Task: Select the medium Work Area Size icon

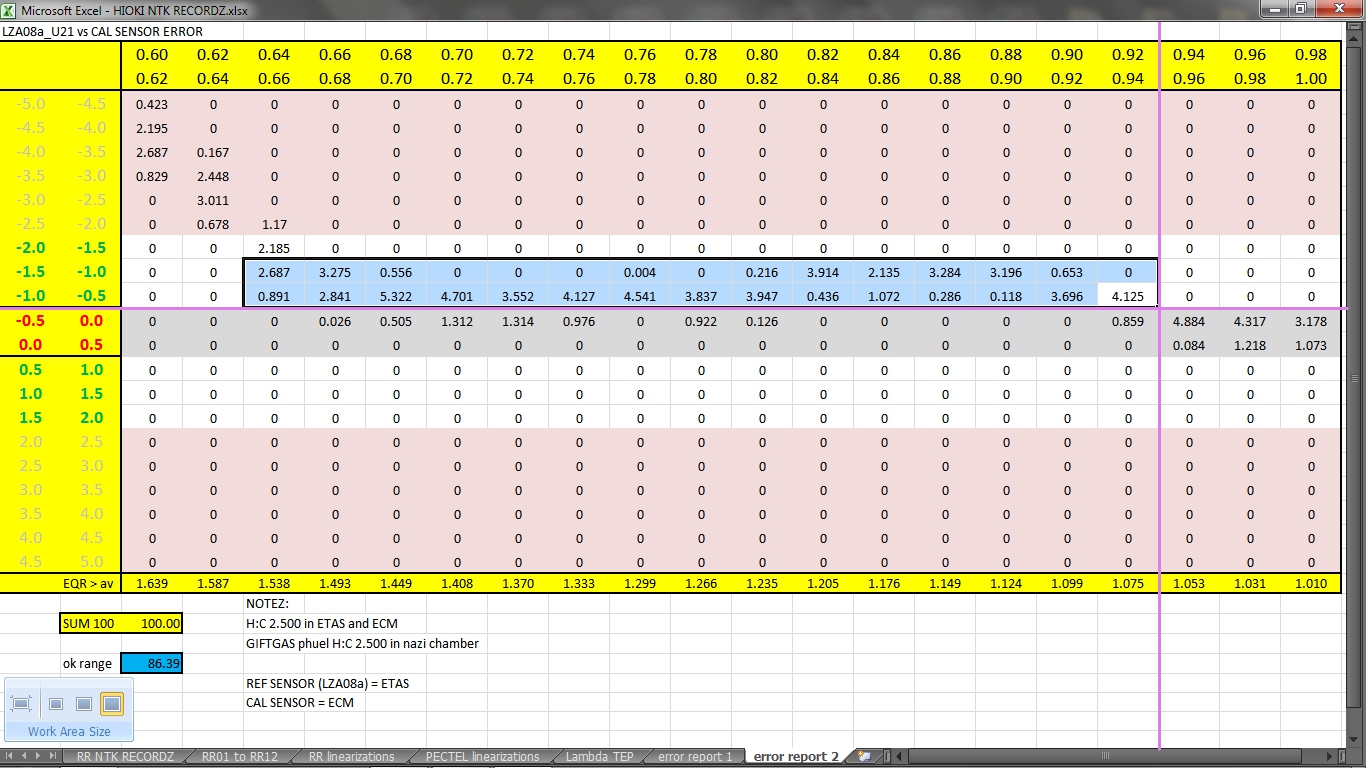Action: click(x=84, y=704)
